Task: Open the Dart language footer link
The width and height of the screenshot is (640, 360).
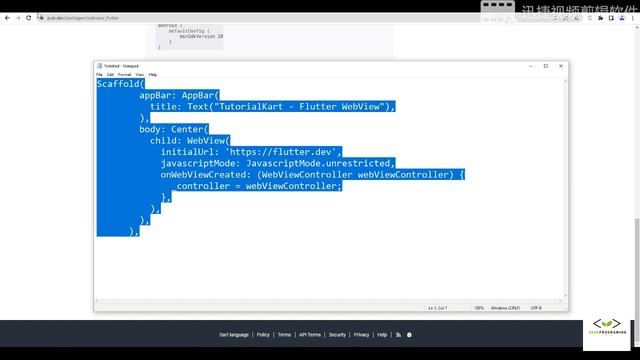Action: [234, 335]
